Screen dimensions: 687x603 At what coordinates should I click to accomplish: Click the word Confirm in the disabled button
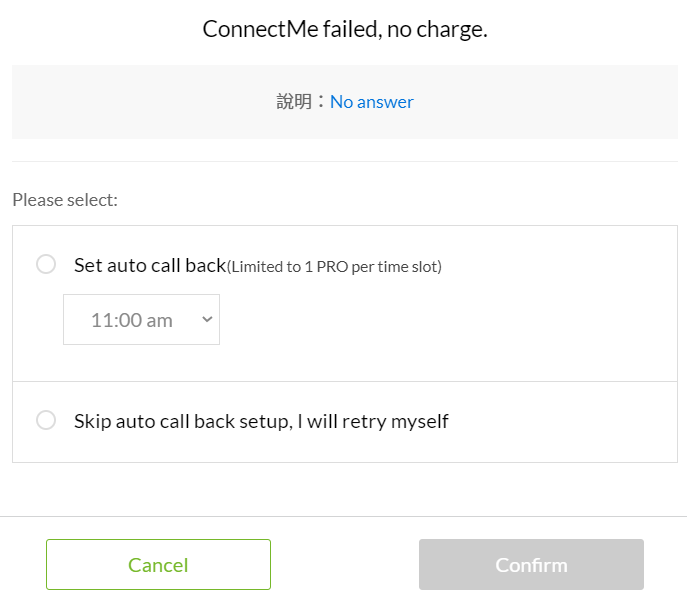531,565
